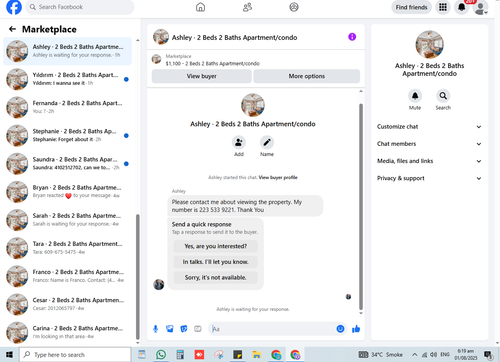Expand Customize chat section

pyautogui.click(x=429, y=127)
